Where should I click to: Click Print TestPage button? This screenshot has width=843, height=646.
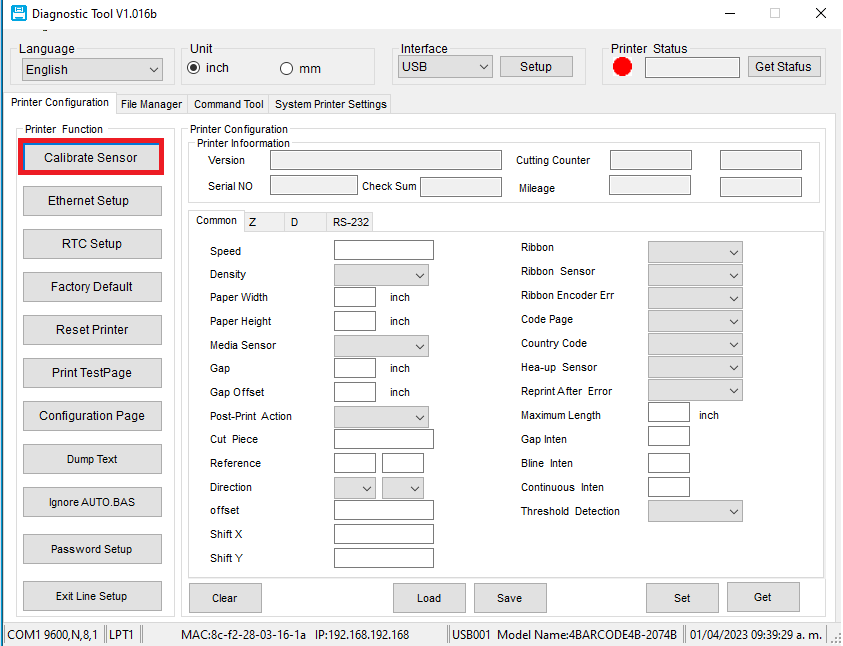pos(92,373)
